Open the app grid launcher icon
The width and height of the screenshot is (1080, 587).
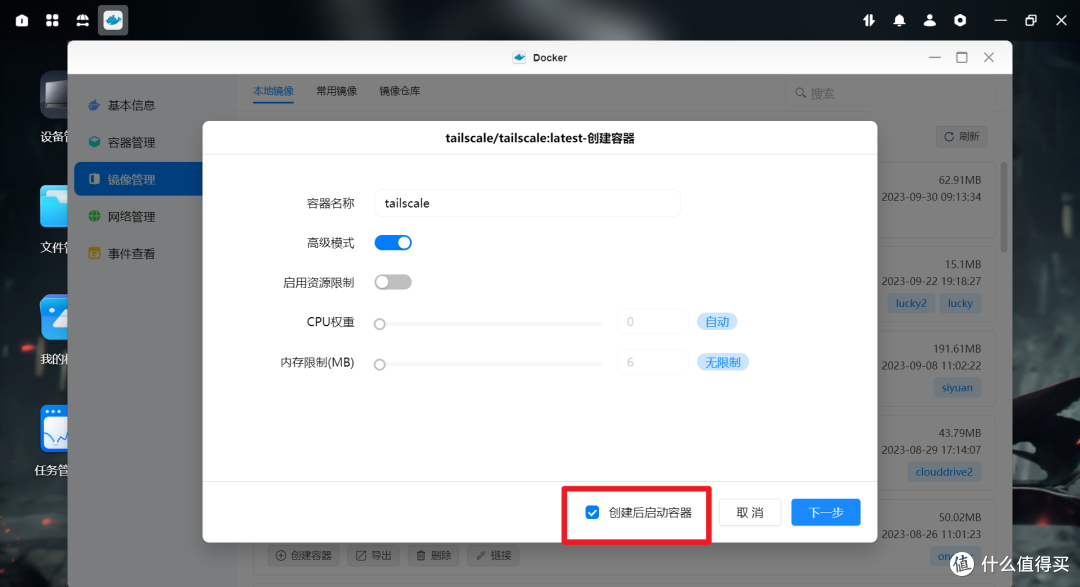click(52, 21)
